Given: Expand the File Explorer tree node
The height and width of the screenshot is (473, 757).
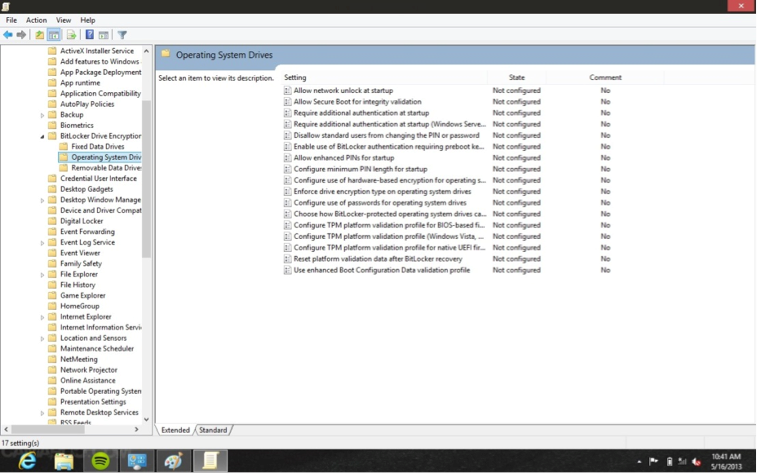Looking at the screenshot, I should click(42, 275).
